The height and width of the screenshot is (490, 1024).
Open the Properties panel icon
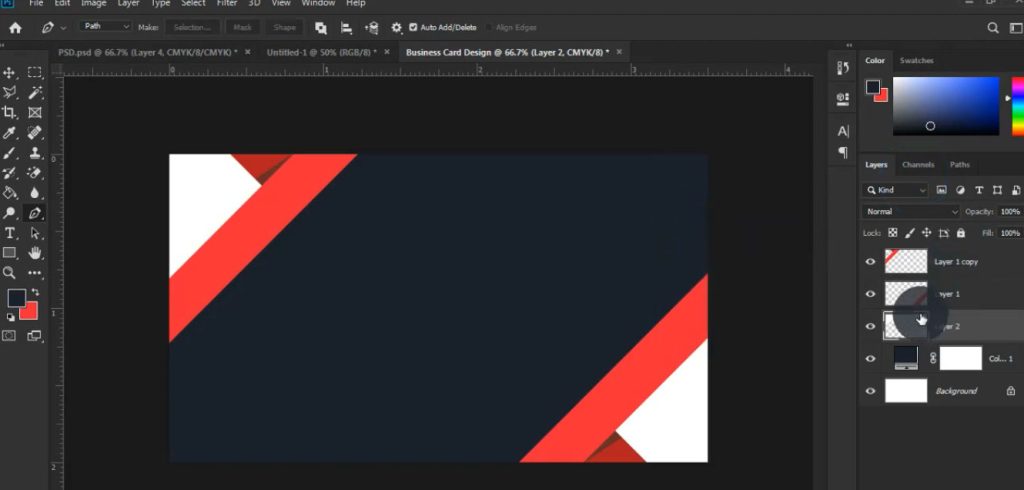tap(843, 99)
